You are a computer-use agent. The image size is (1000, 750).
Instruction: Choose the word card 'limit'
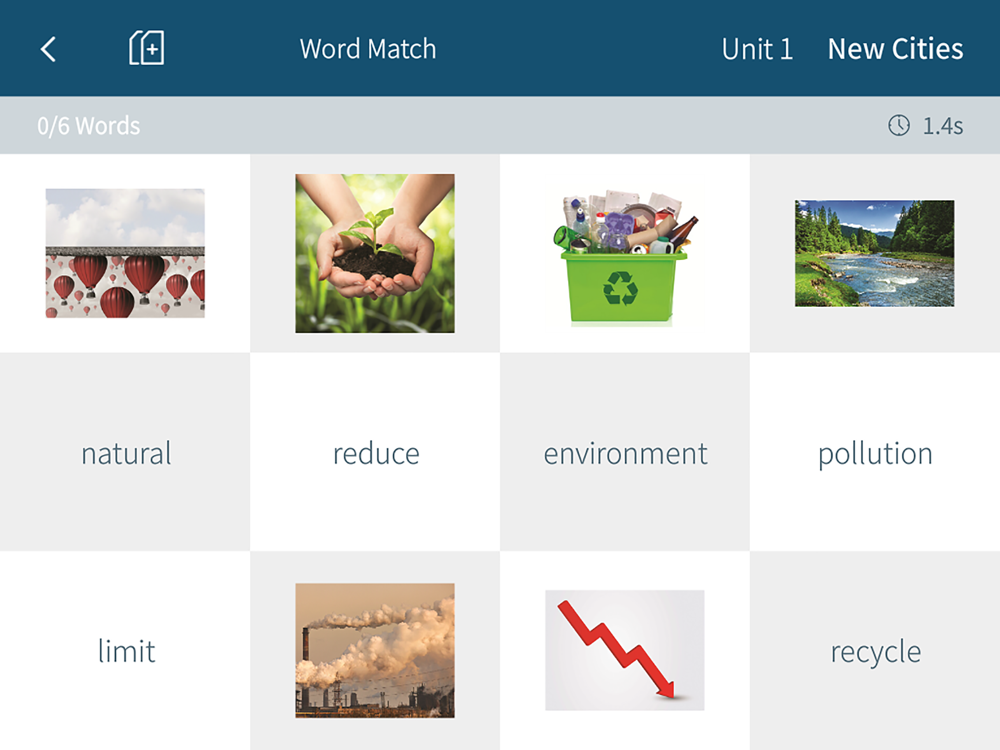[x=125, y=651]
